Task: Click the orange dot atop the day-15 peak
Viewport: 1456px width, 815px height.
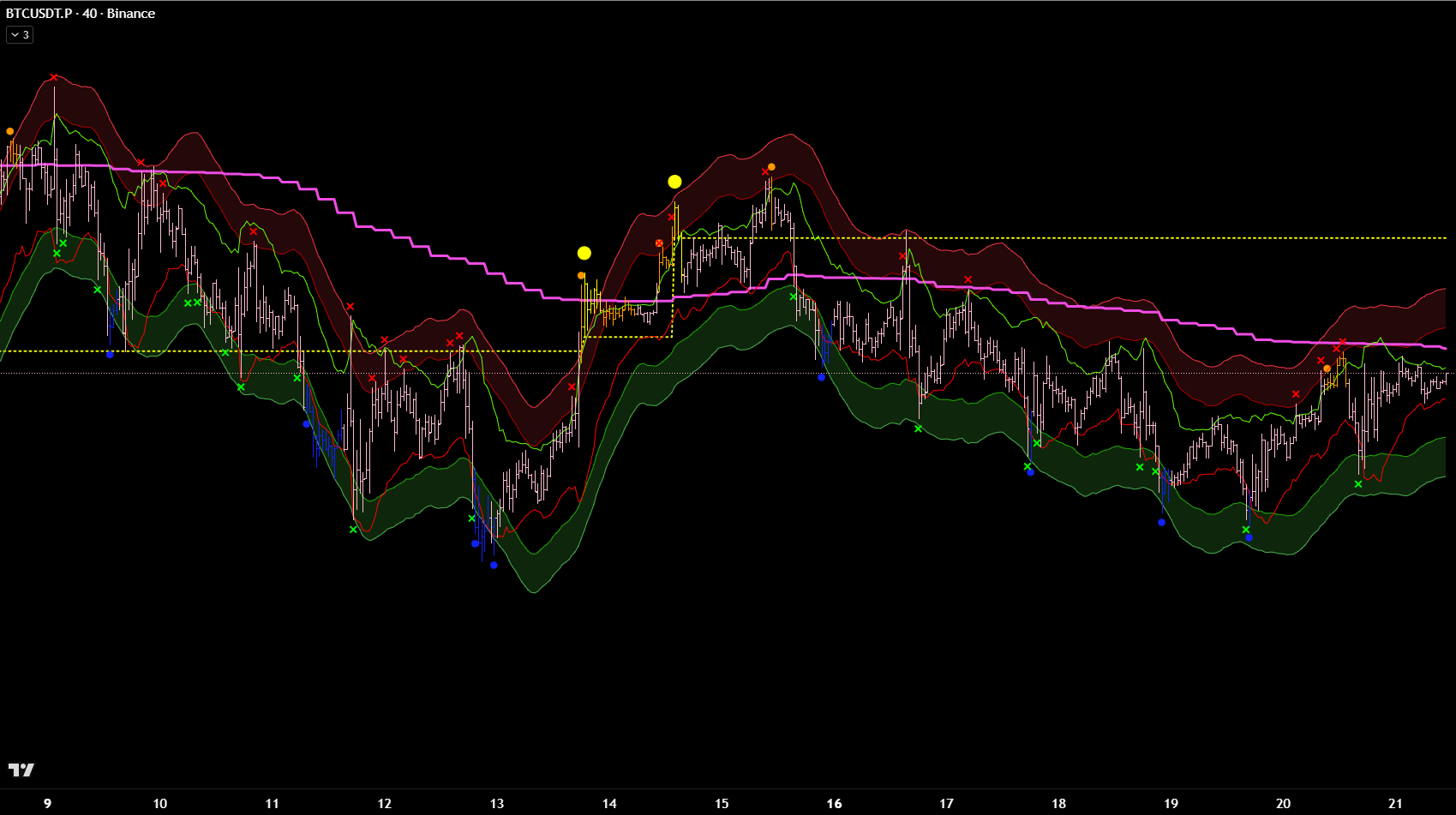Action: [771, 167]
